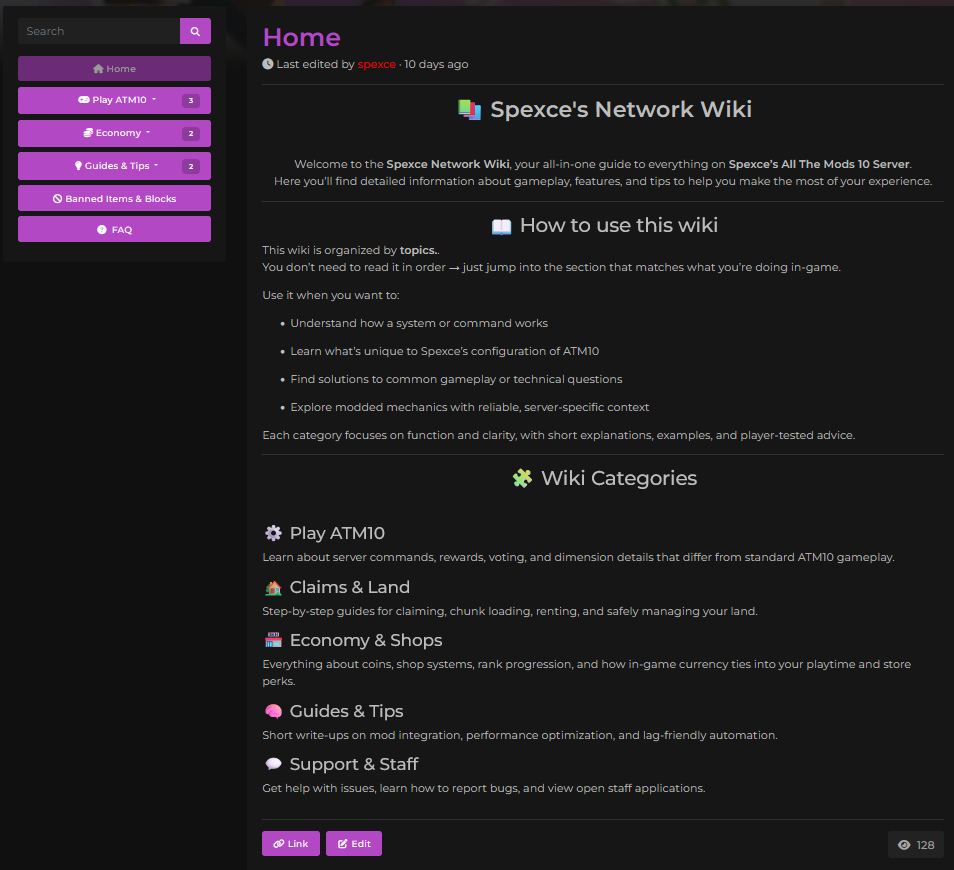Click the magnifying glass search button

(x=195, y=31)
